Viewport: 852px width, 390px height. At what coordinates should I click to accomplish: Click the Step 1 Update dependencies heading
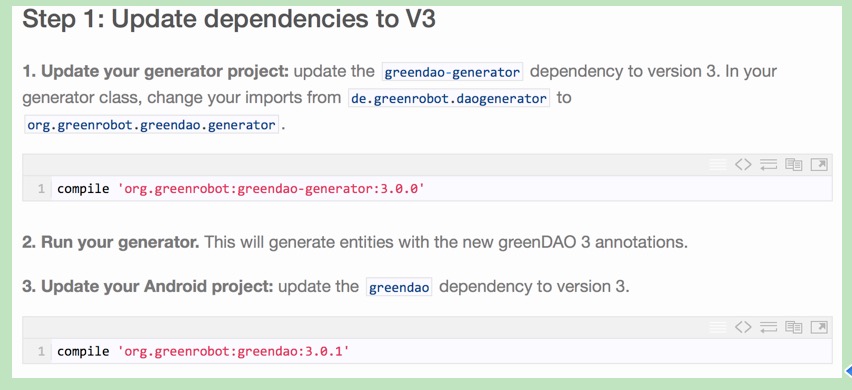tap(229, 19)
